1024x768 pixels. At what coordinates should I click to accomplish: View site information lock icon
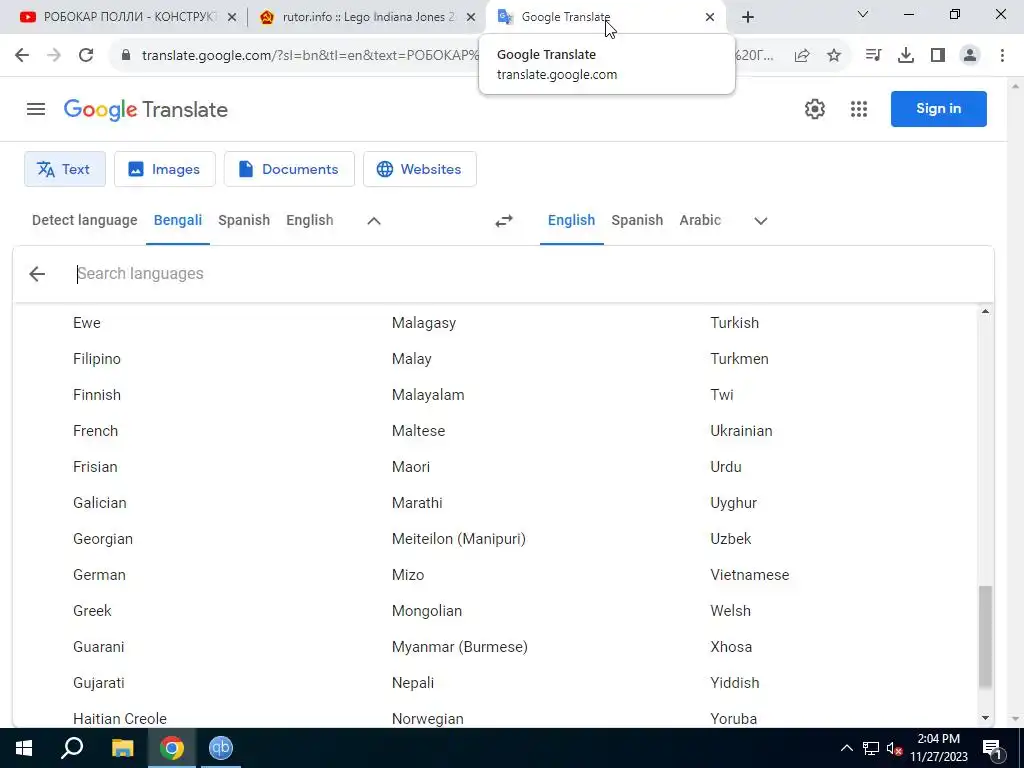[127, 55]
